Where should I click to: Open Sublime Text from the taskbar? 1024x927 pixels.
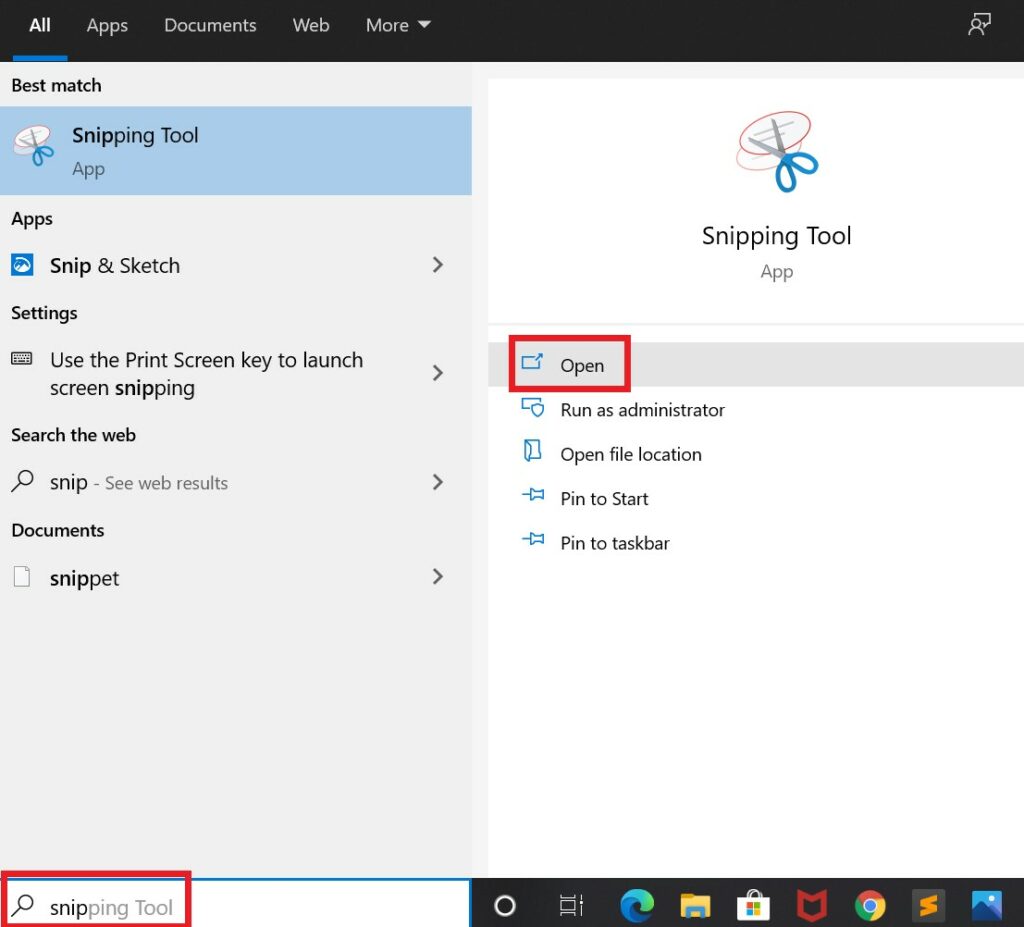coord(927,906)
